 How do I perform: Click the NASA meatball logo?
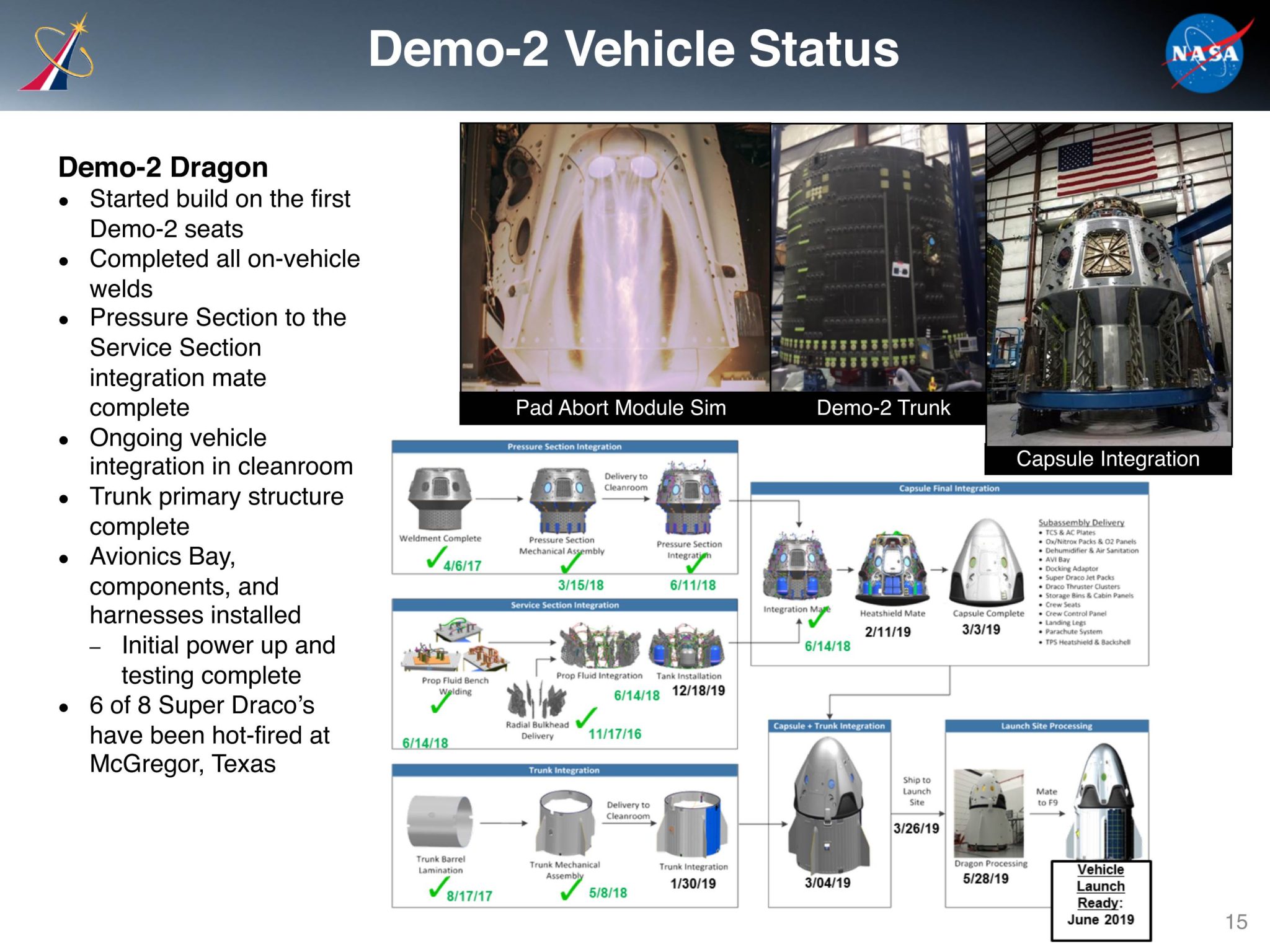1204,54
